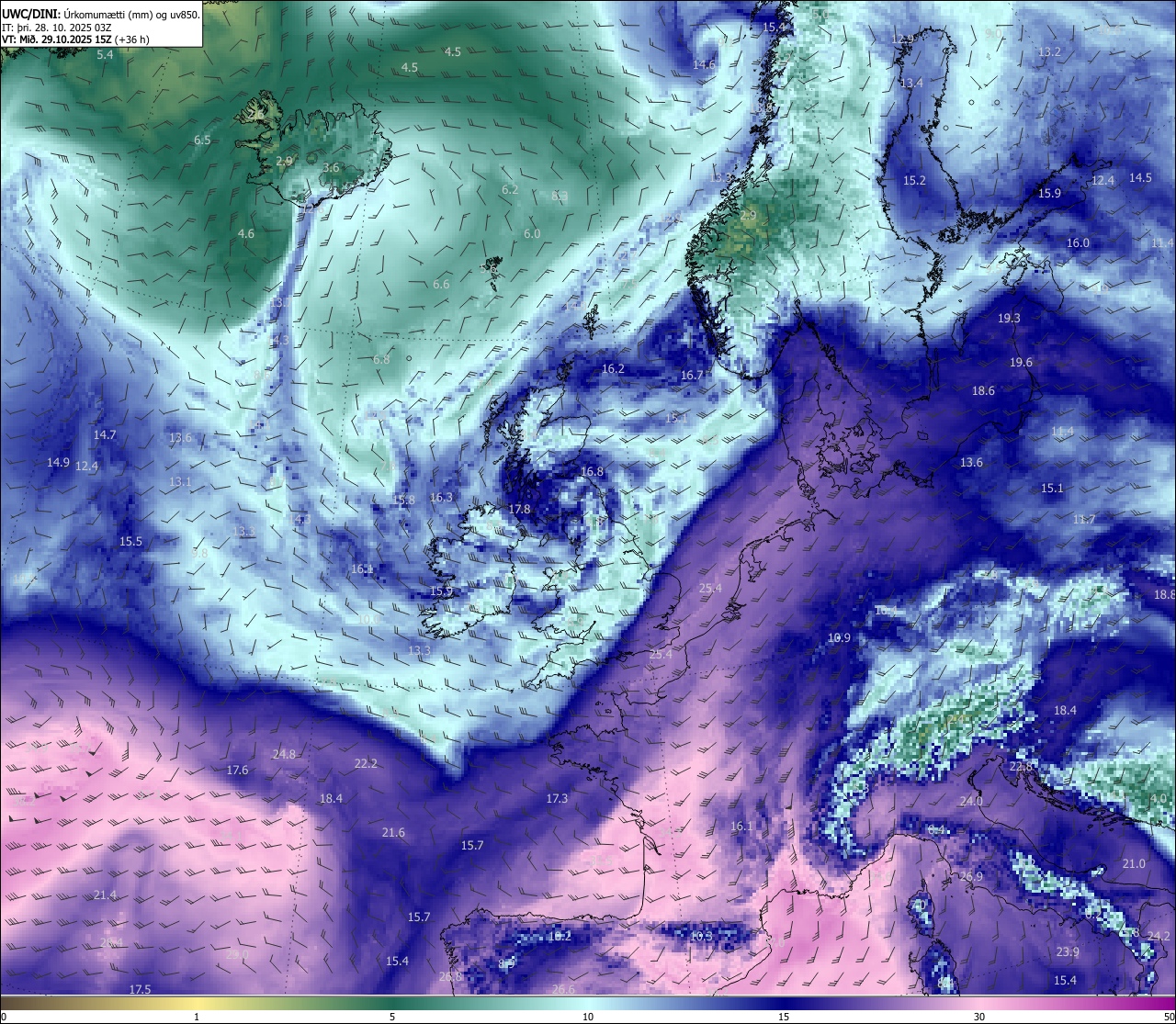Screen dimensions: 1176x1024
Task: Click the 4.6 value label
Action: (x=246, y=233)
